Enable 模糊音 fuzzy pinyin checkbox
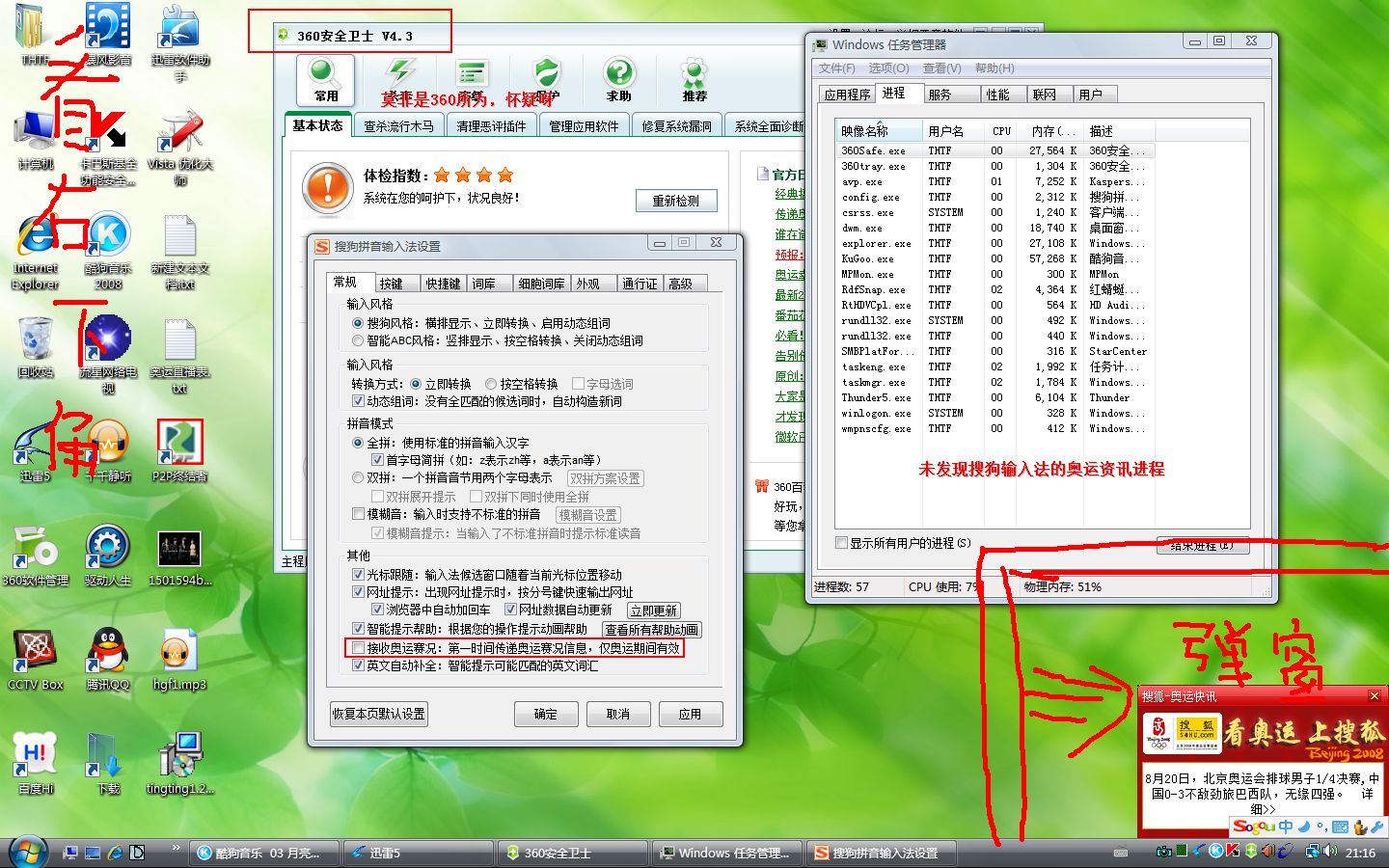Screen dimensions: 1389x868 (x=358, y=515)
